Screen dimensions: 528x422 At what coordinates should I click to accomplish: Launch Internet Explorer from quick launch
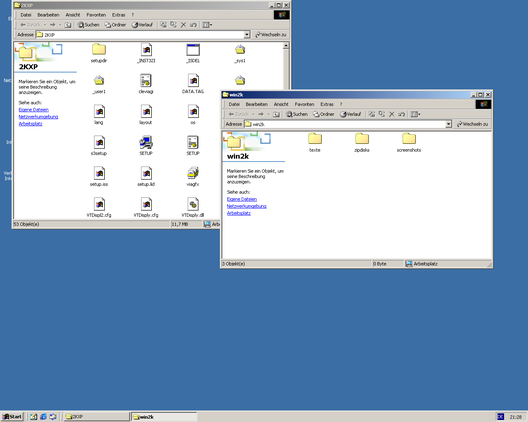43,417
